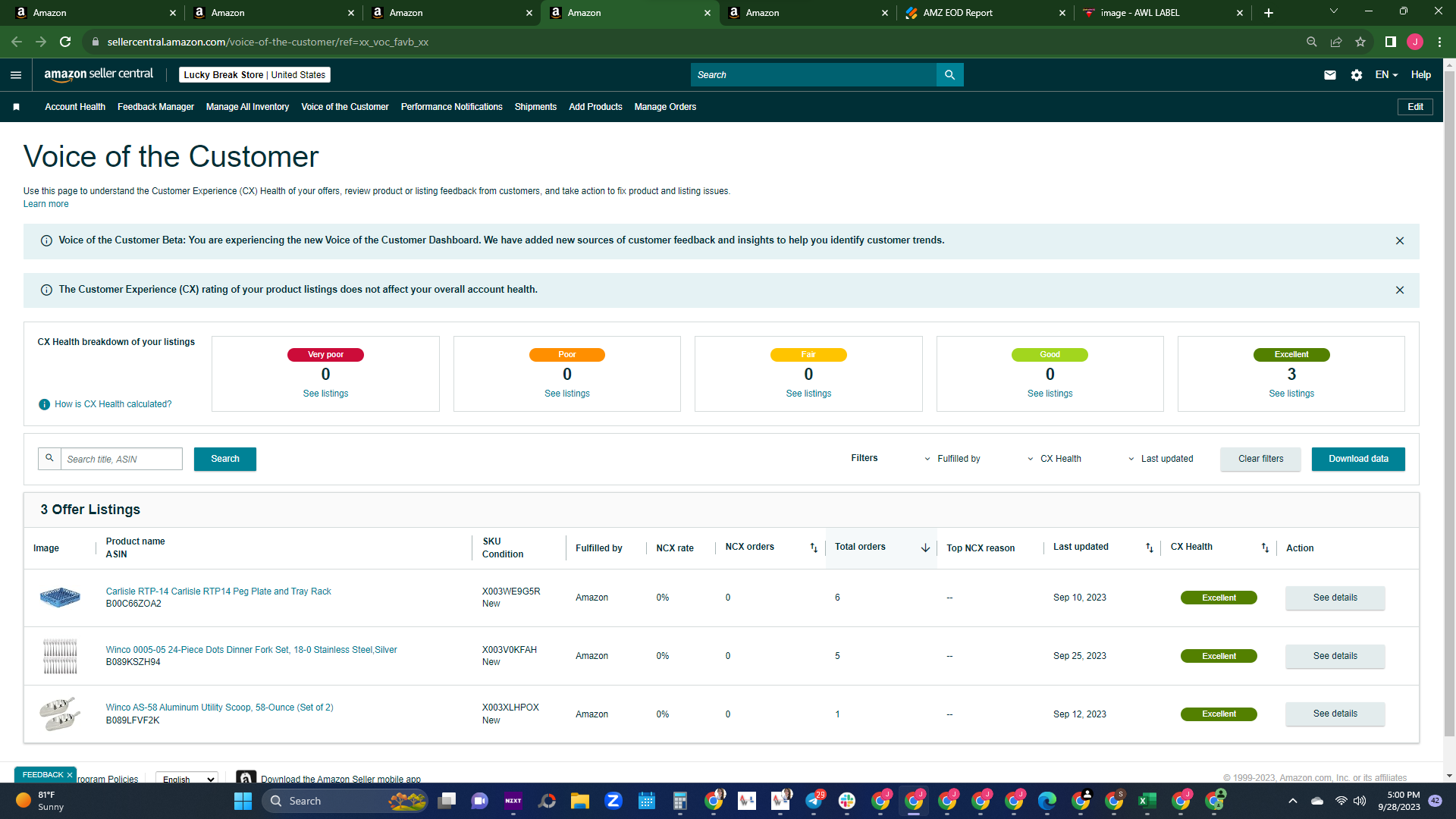This screenshot has height=819, width=1456.
Task: Open the Chrome profile avatar
Action: click(1415, 42)
